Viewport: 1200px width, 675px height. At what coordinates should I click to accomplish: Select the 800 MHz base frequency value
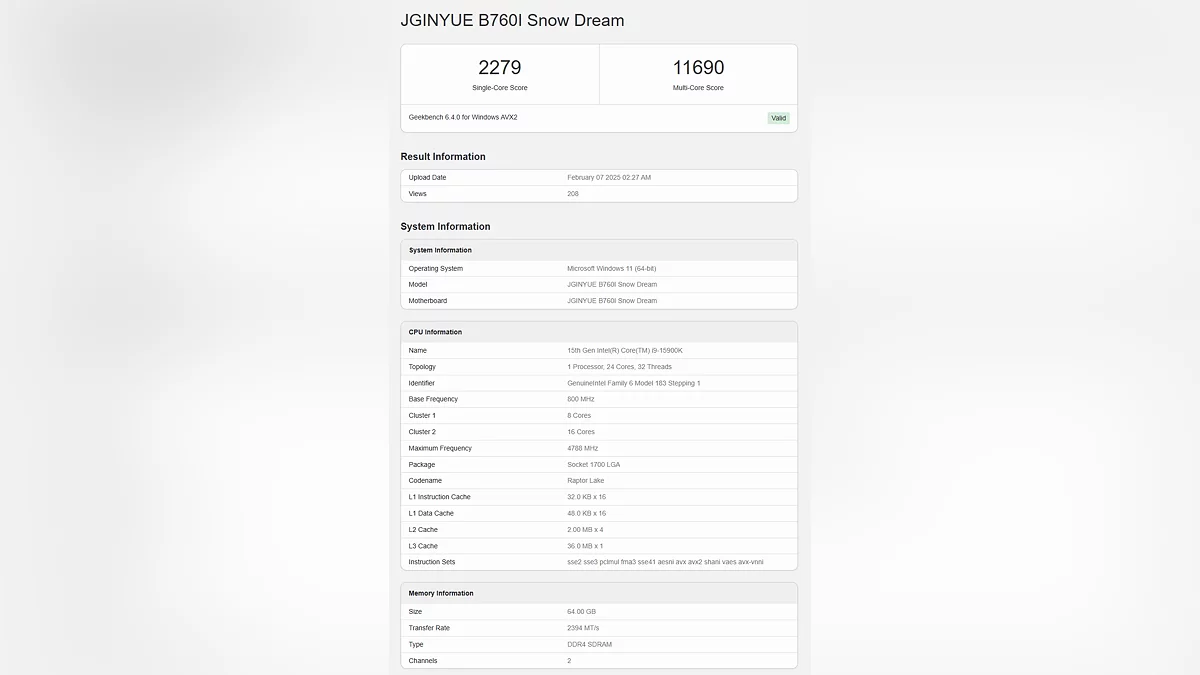click(581, 399)
